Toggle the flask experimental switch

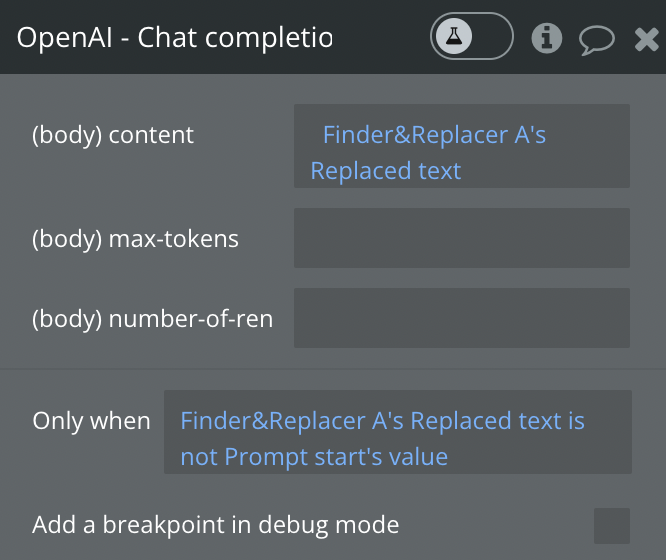tap(472, 38)
